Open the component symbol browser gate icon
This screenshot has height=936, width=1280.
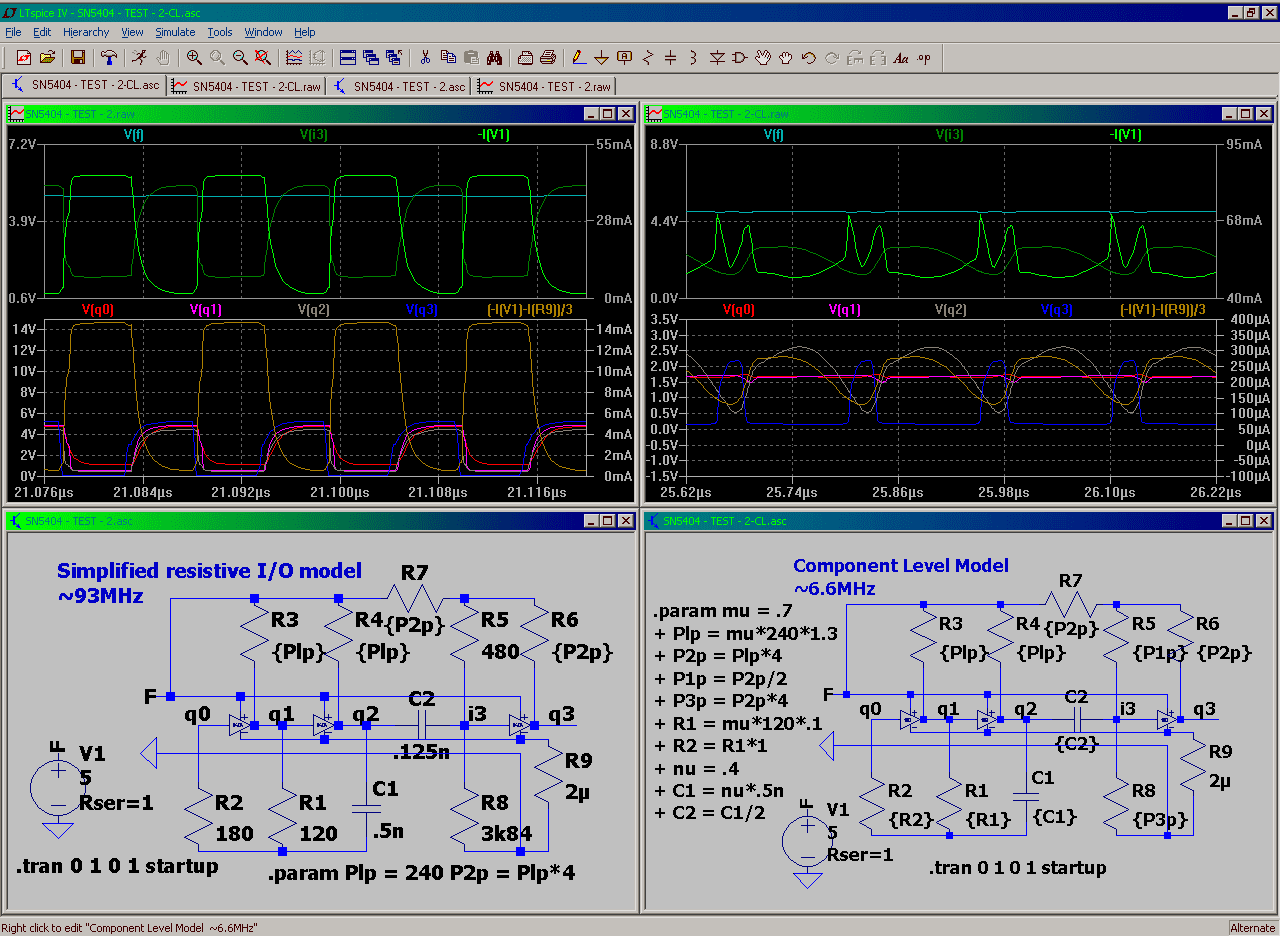pos(741,57)
